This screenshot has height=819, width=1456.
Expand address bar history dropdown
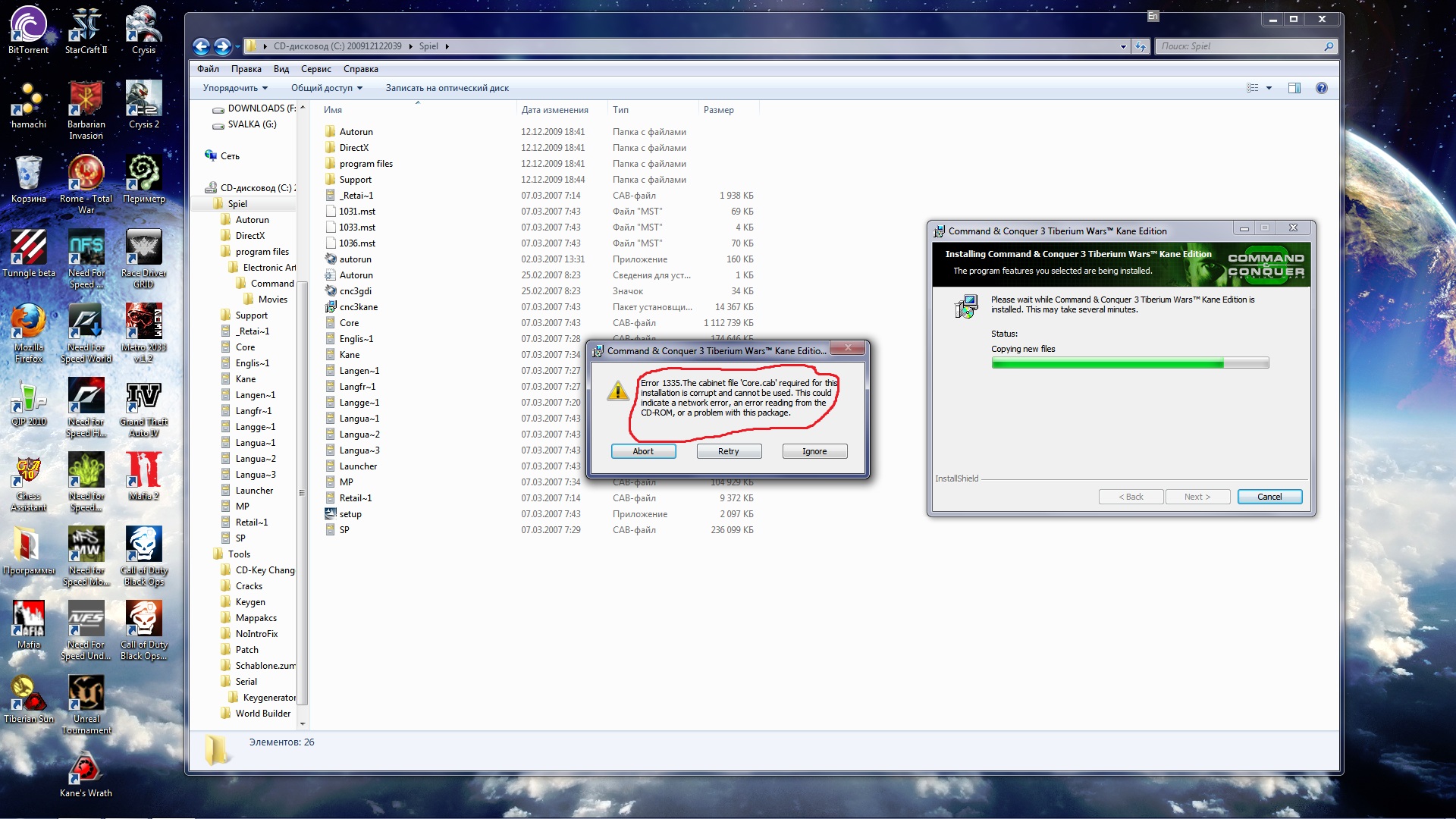1123,46
